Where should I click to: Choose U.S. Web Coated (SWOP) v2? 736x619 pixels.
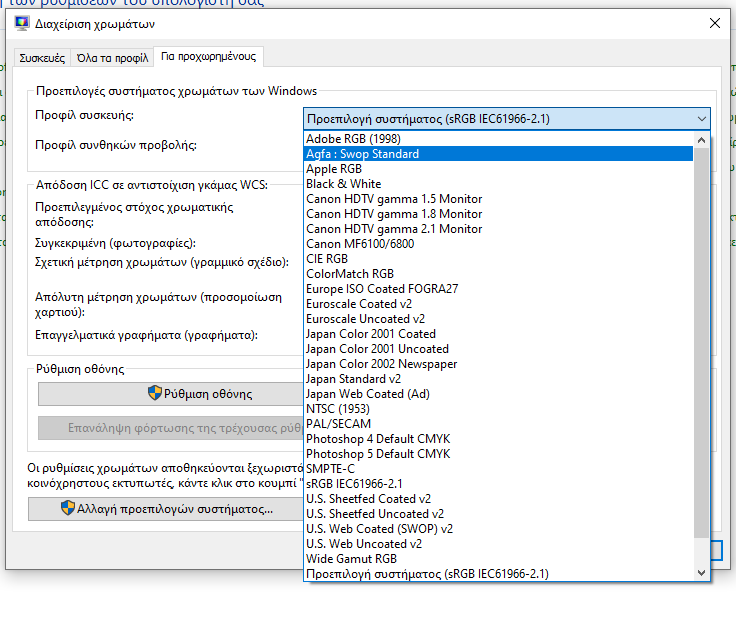click(499, 529)
